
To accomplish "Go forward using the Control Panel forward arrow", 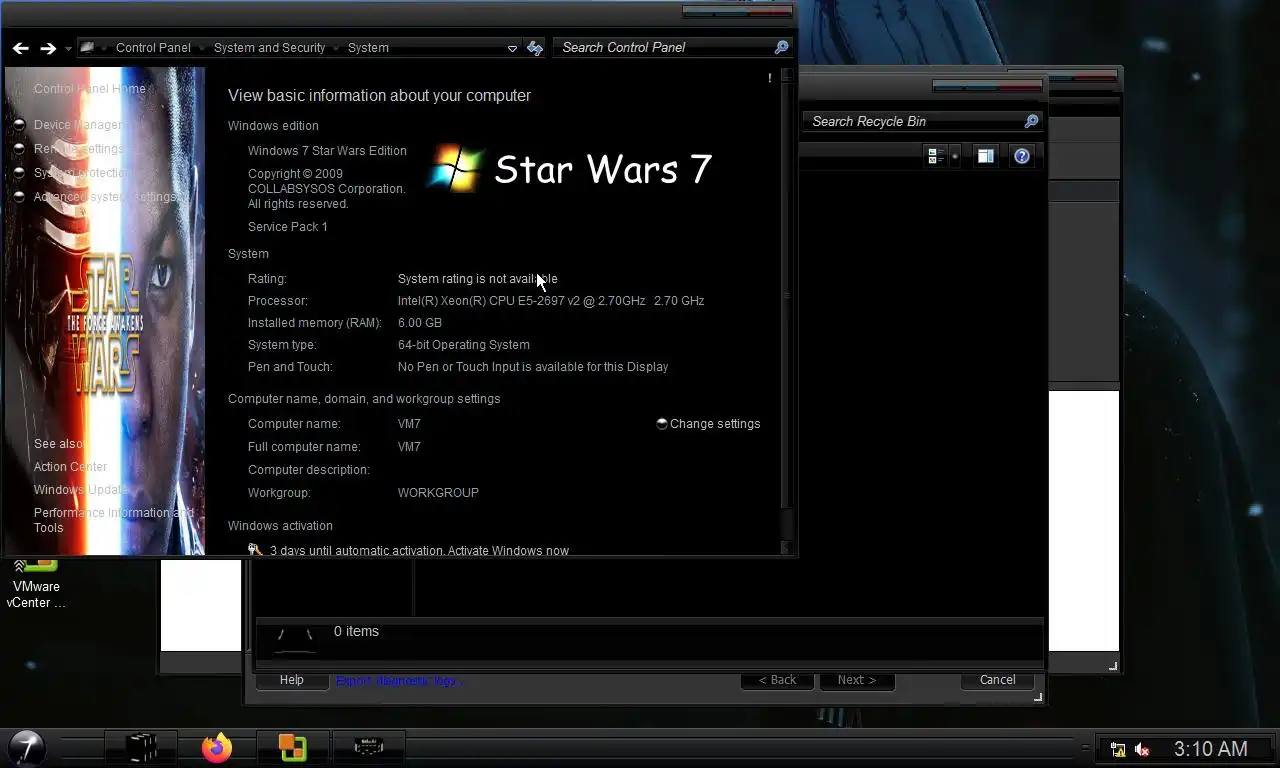I will (x=48, y=48).
